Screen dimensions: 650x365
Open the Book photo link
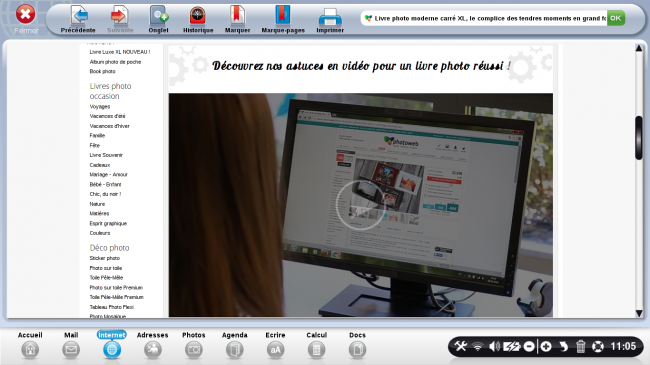[102, 71]
